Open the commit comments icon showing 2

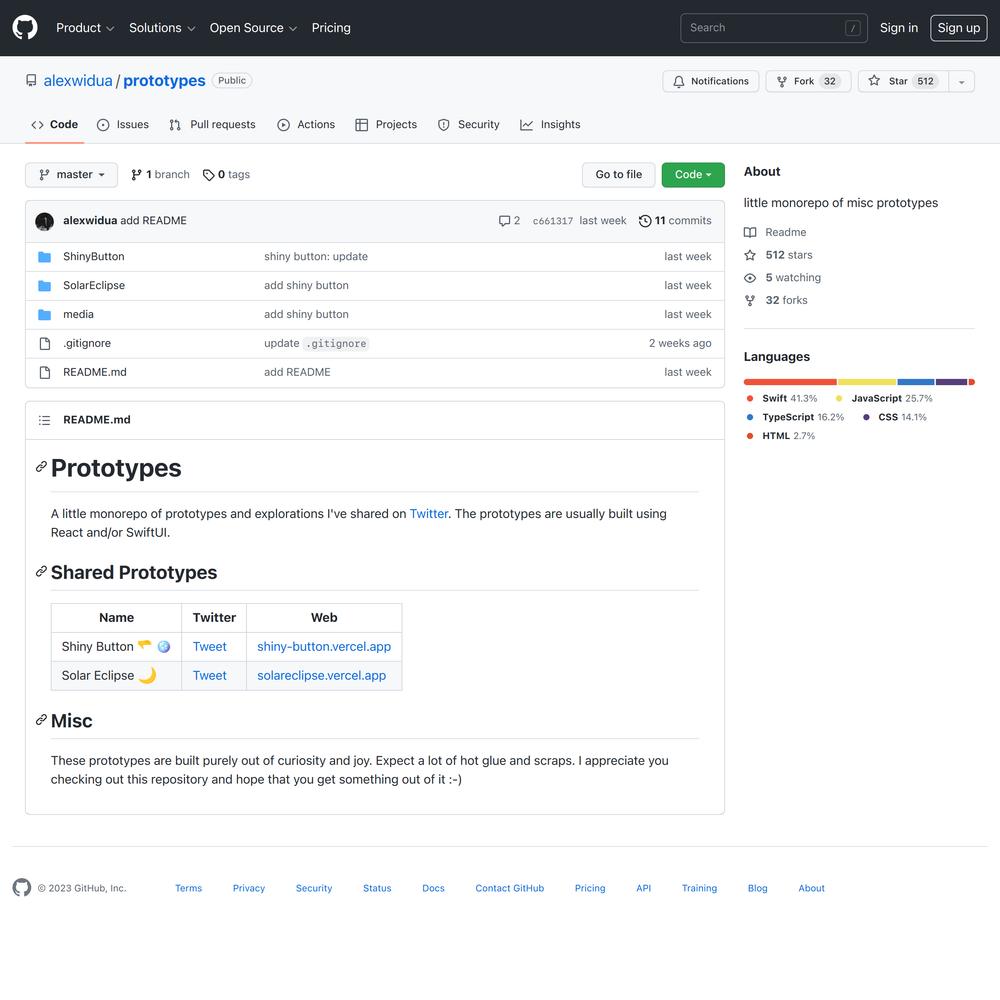pos(504,221)
